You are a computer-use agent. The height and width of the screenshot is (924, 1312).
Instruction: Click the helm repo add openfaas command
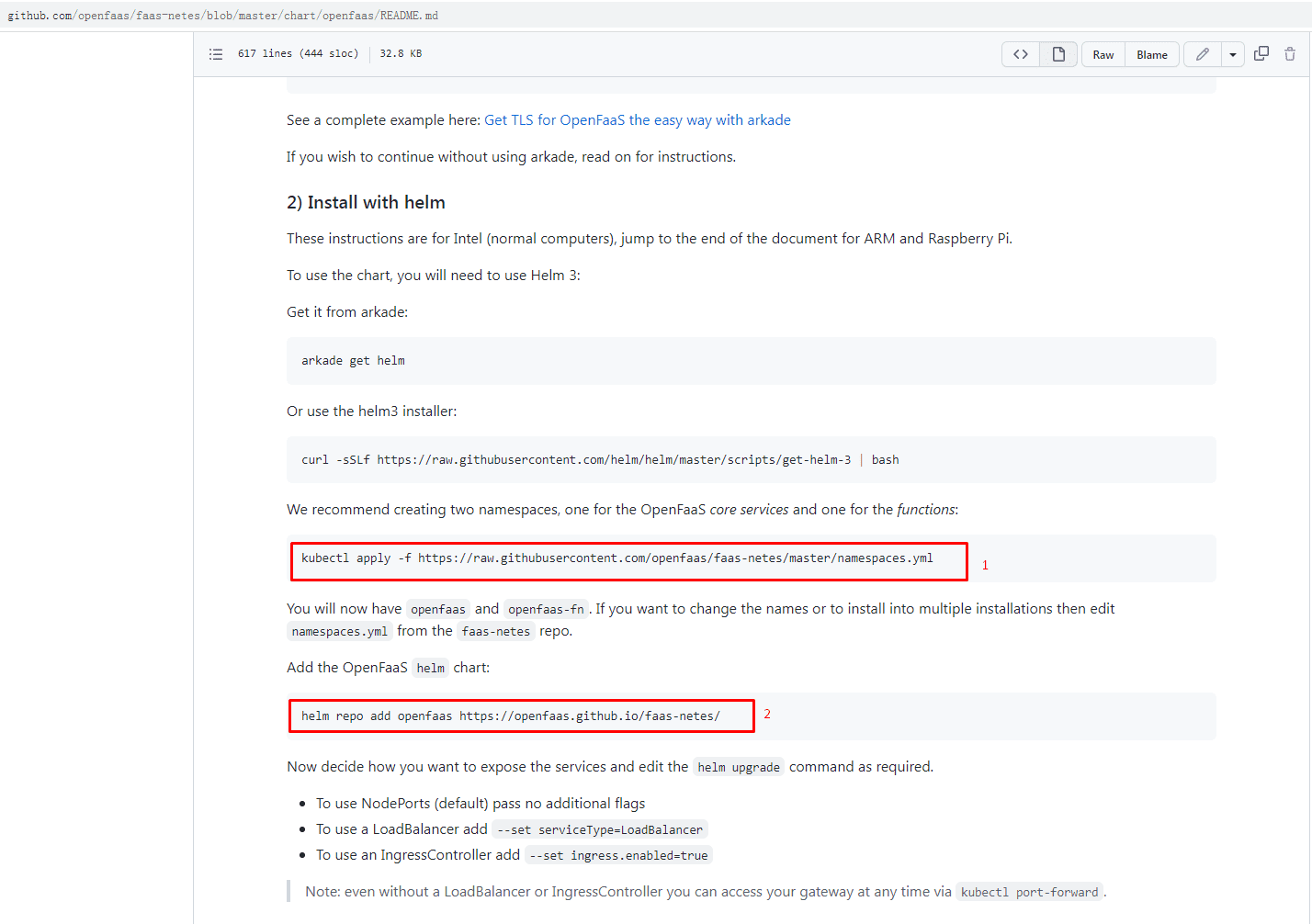(511, 716)
